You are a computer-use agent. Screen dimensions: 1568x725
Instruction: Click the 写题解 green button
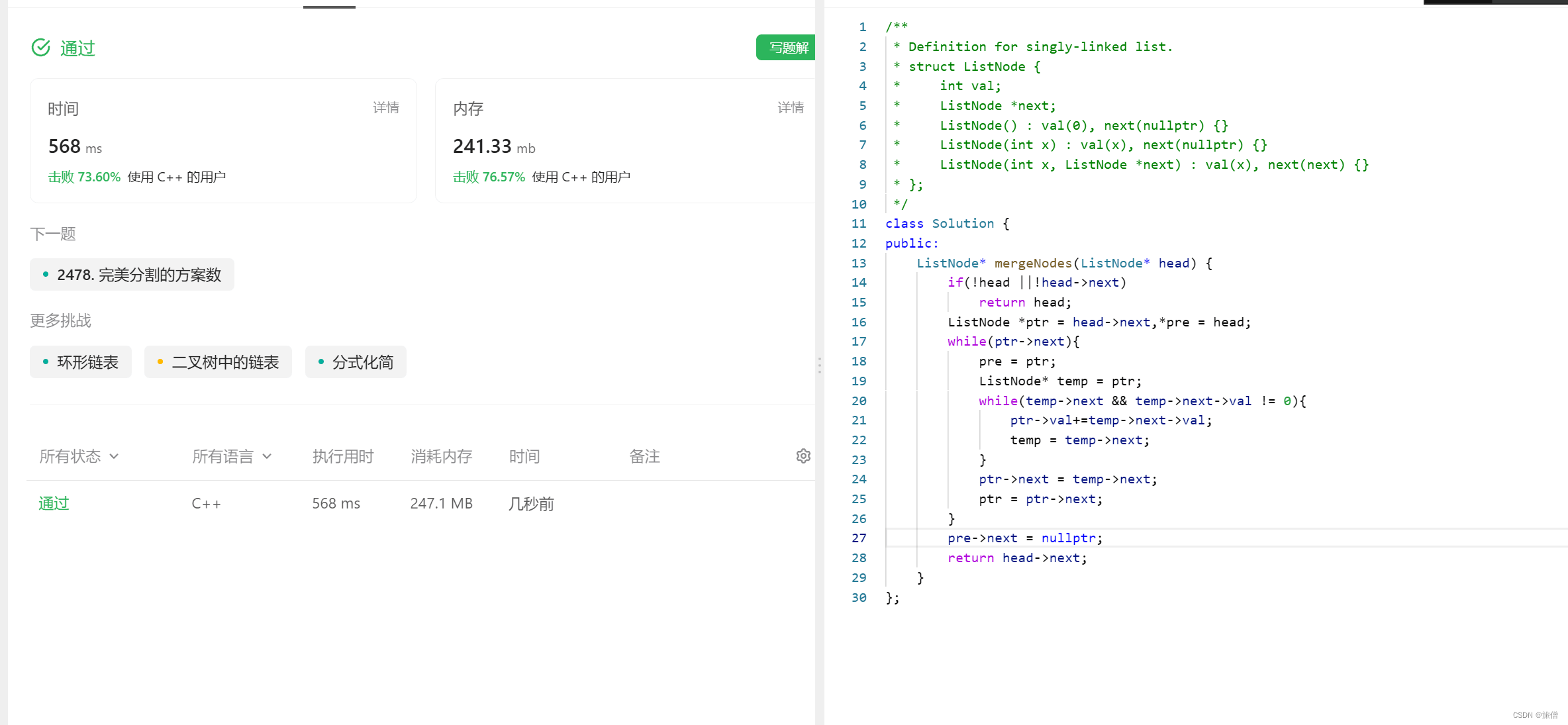coord(787,48)
